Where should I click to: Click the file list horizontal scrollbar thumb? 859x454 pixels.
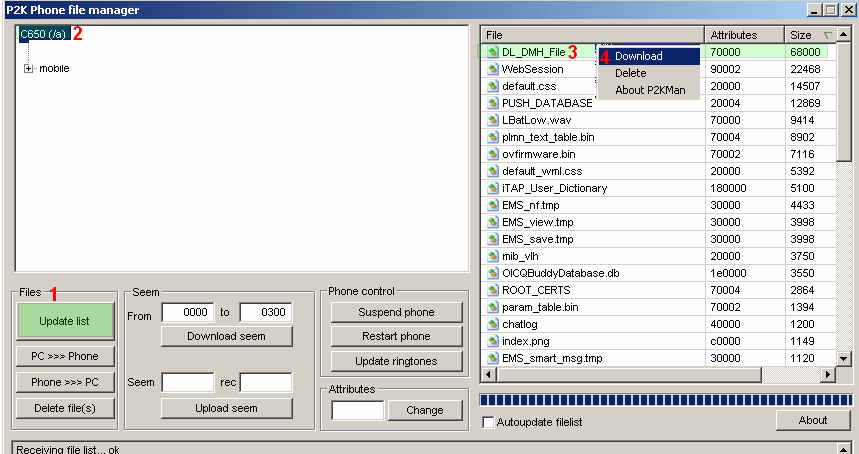point(628,375)
